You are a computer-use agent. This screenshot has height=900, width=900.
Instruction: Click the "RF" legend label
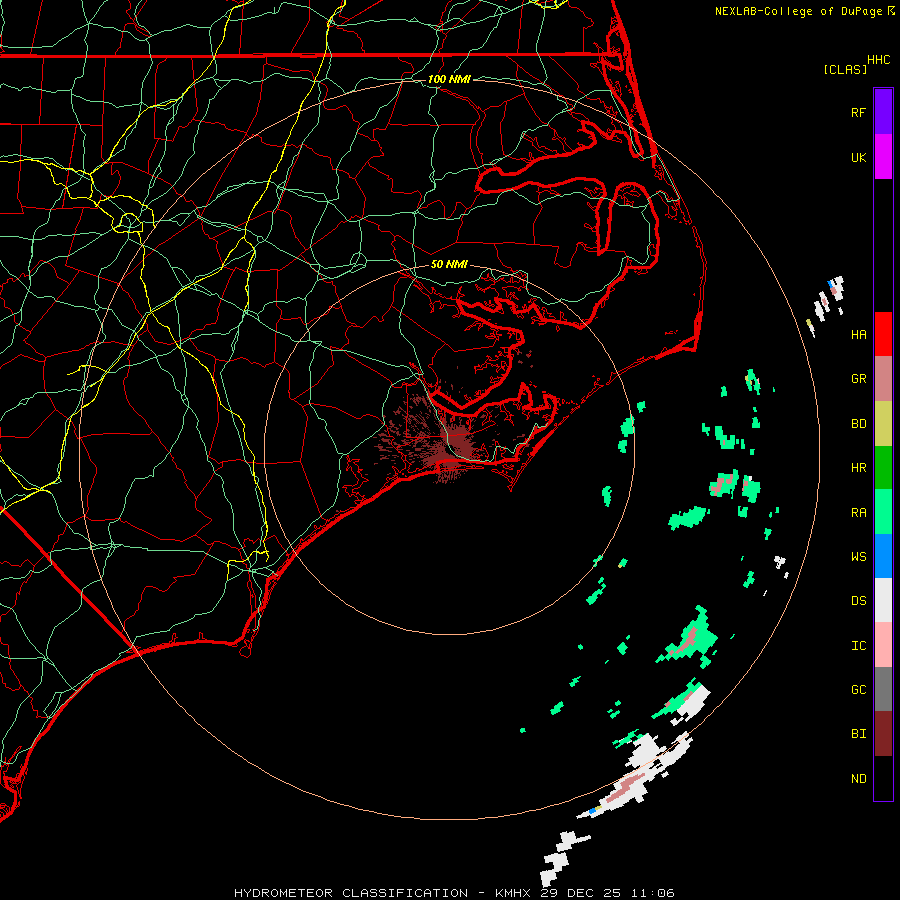pyautogui.click(x=858, y=112)
